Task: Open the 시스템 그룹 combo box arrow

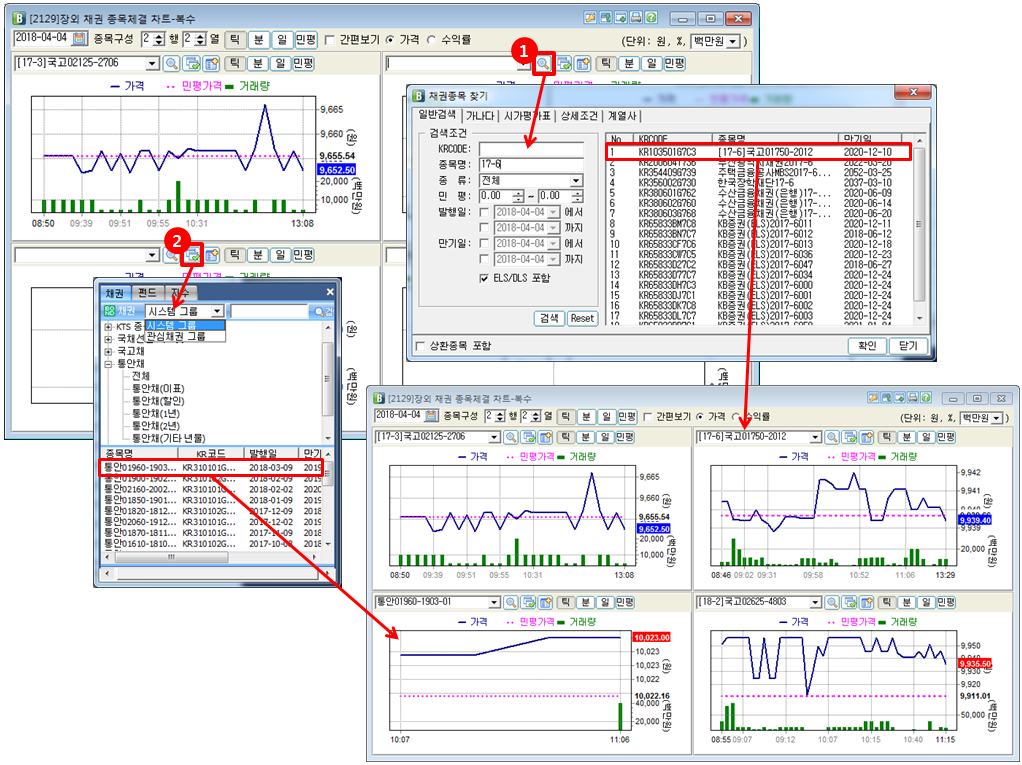Action: [218, 311]
